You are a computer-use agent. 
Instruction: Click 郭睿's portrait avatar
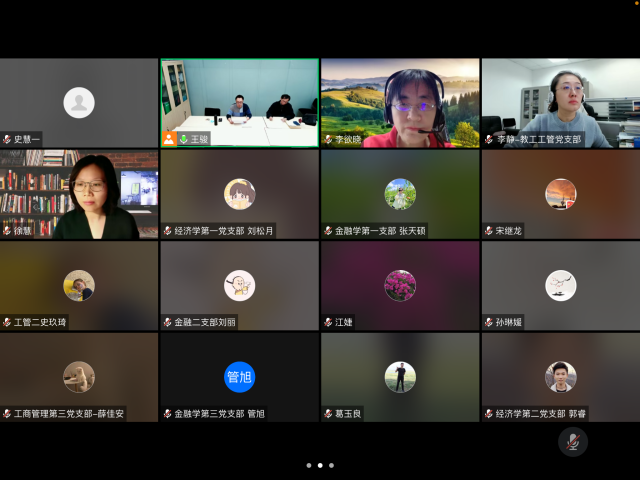click(x=560, y=377)
